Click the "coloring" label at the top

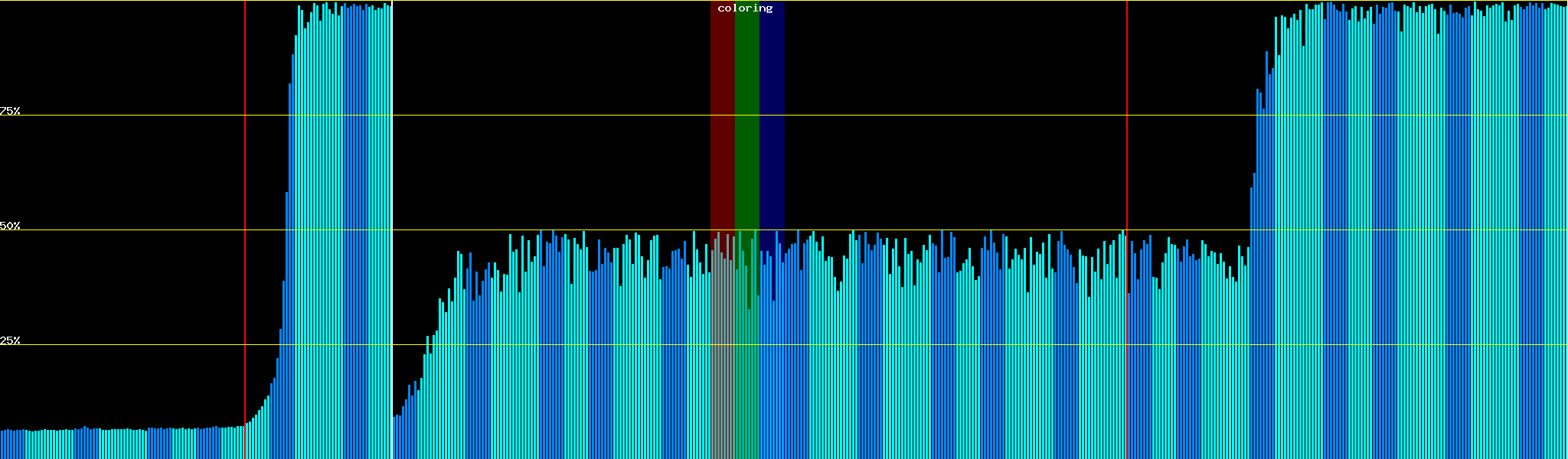coord(745,8)
